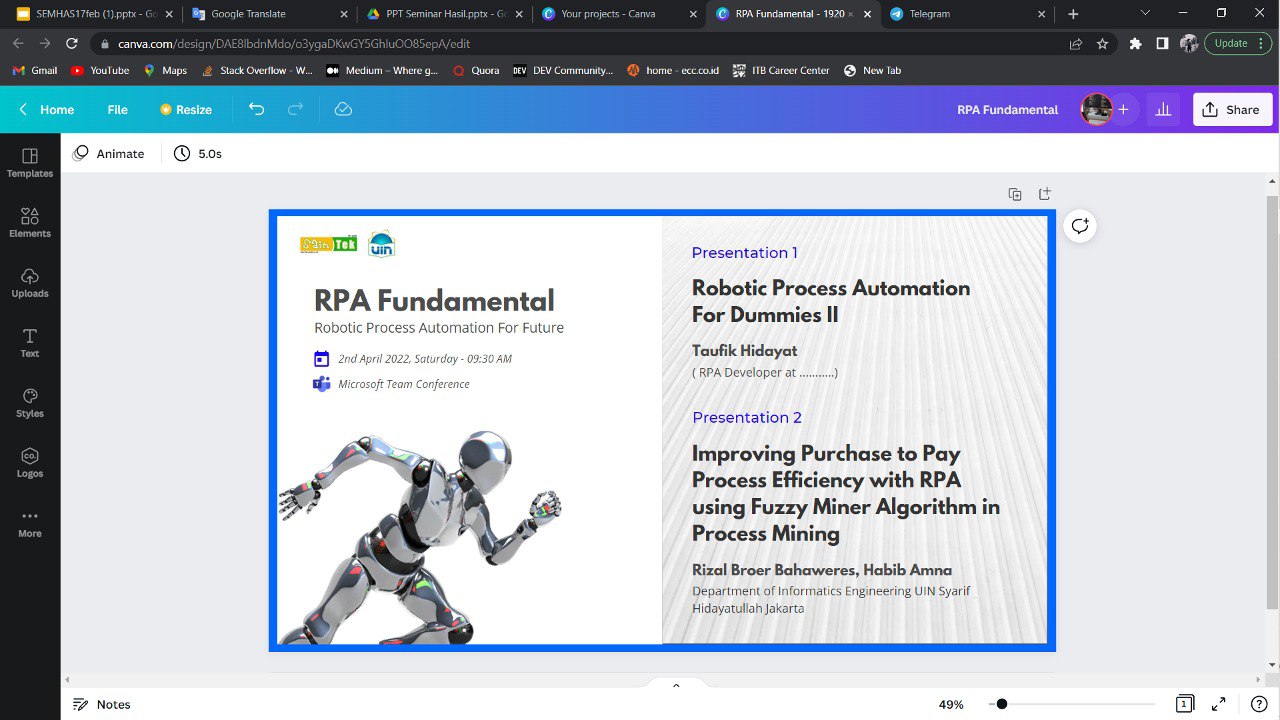Open the Elements panel
The image size is (1280, 720).
tap(30, 222)
